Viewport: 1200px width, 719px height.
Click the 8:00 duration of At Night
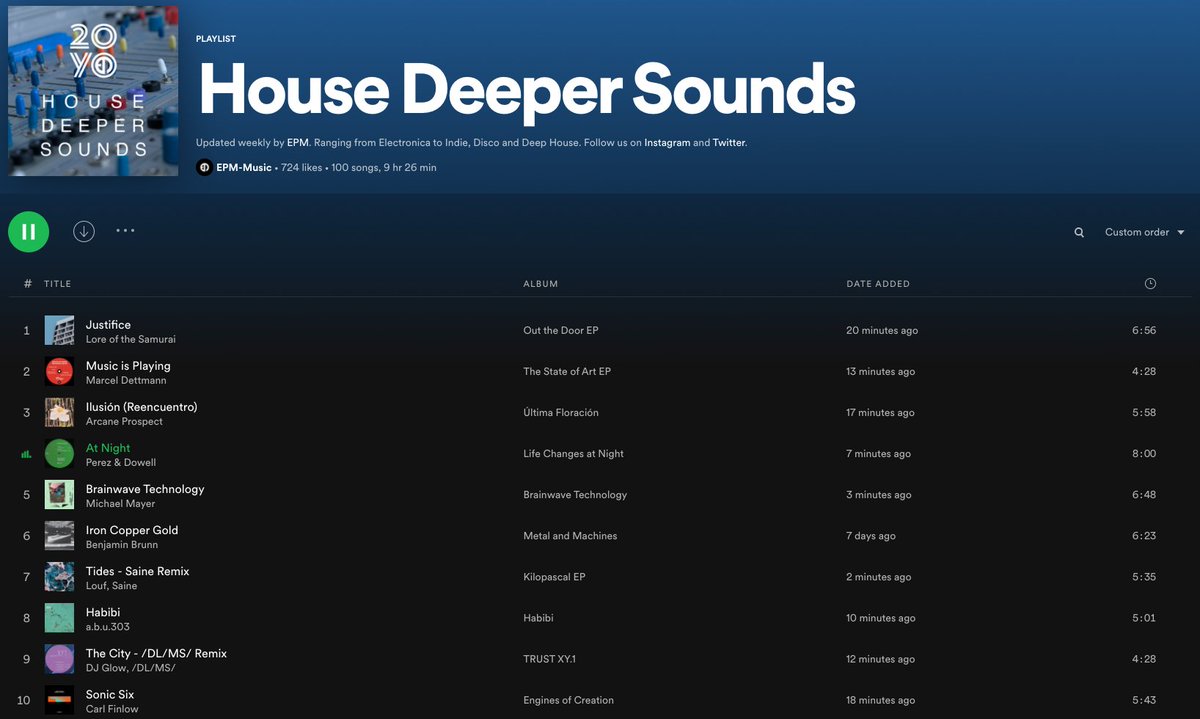coord(1144,454)
